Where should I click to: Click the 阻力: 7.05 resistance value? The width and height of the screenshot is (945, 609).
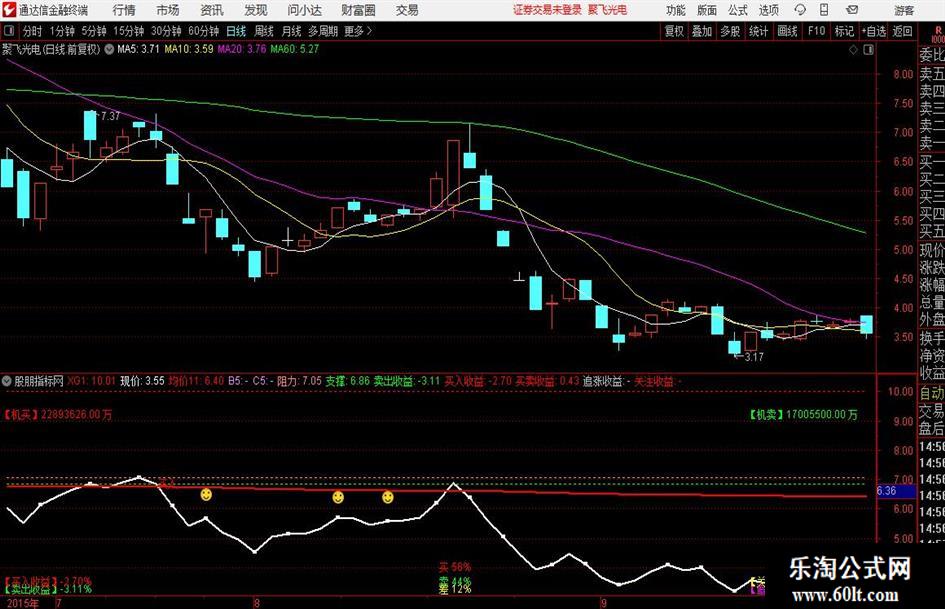tap(299, 381)
